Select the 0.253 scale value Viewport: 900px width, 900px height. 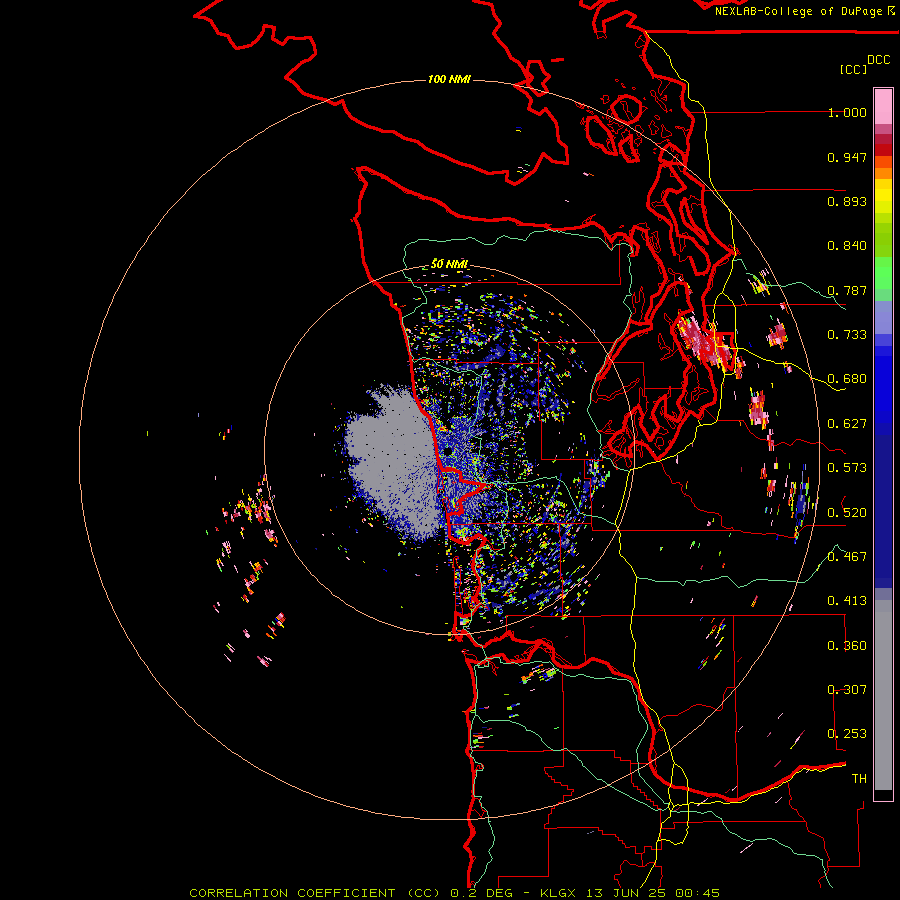pyautogui.click(x=847, y=734)
